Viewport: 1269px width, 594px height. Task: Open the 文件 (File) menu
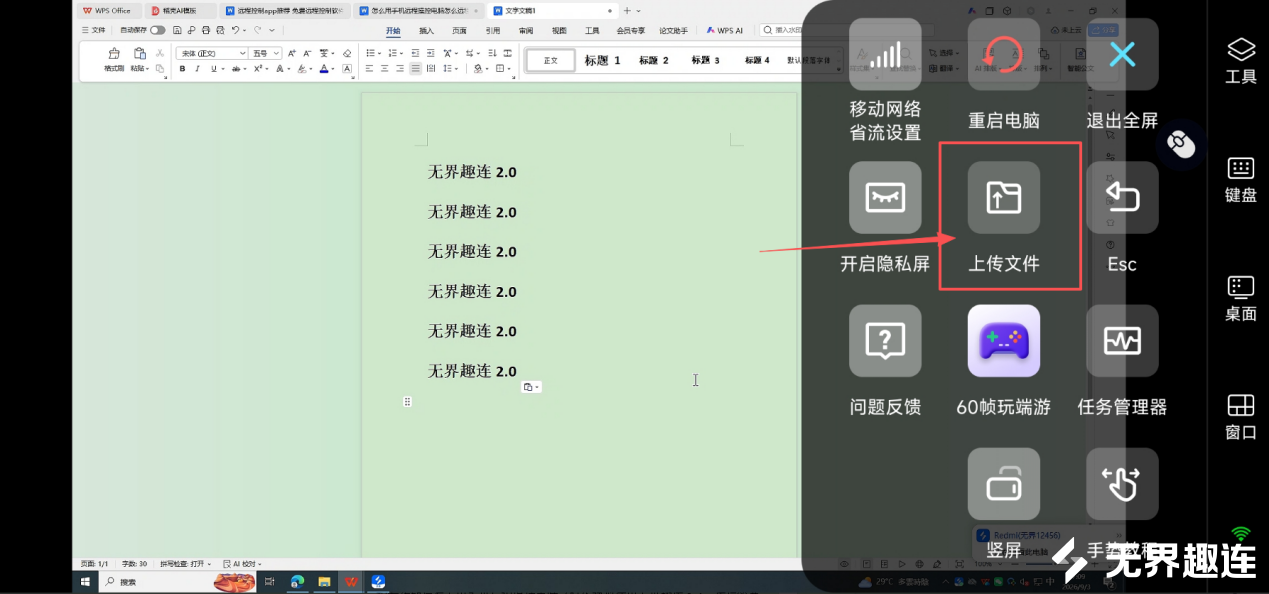93,30
